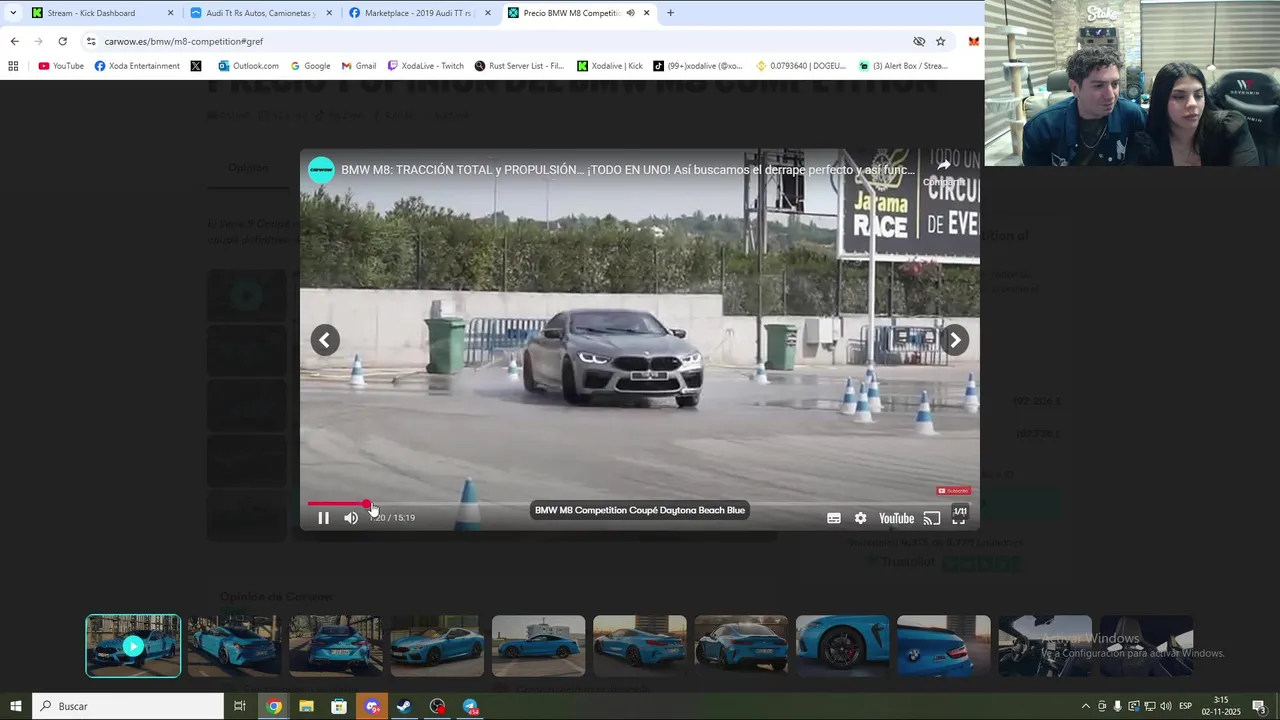1280x720 pixels.
Task: Open File Explorer from the taskbar
Action: click(x=307, y=706)
